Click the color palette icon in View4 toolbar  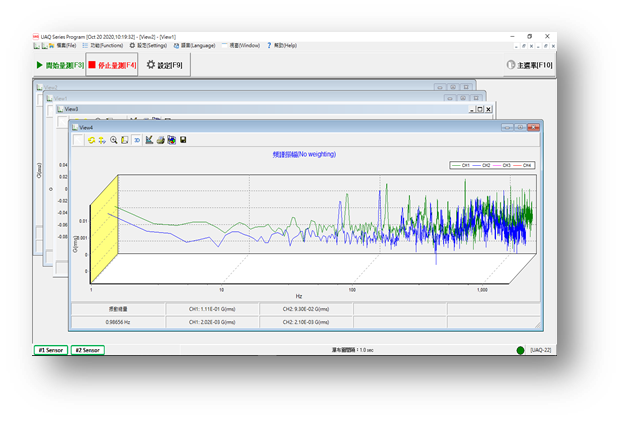171,140
